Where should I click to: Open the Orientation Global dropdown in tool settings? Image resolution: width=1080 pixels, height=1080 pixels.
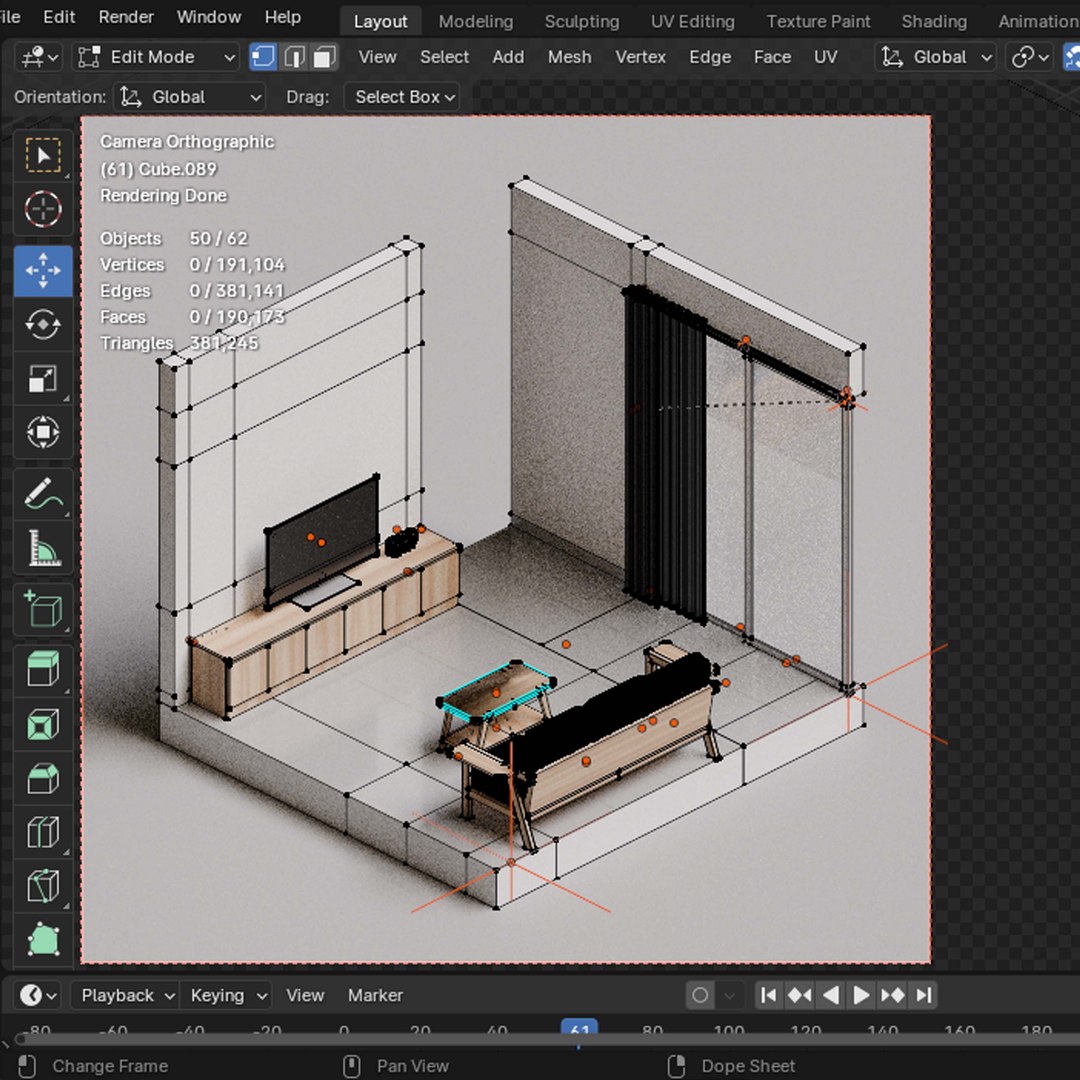[190, 97]
